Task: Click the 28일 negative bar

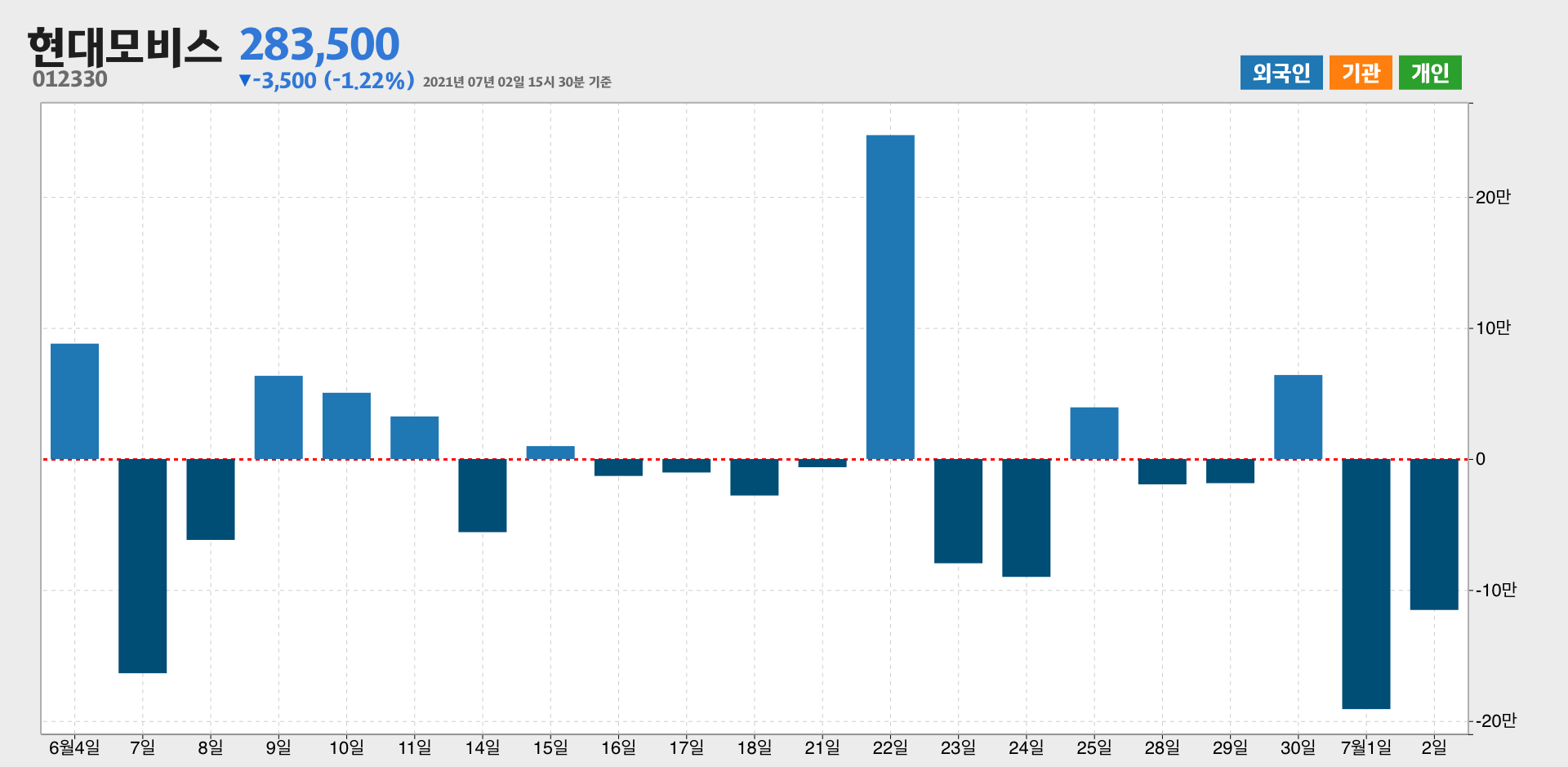Action: coord(1162,471)
